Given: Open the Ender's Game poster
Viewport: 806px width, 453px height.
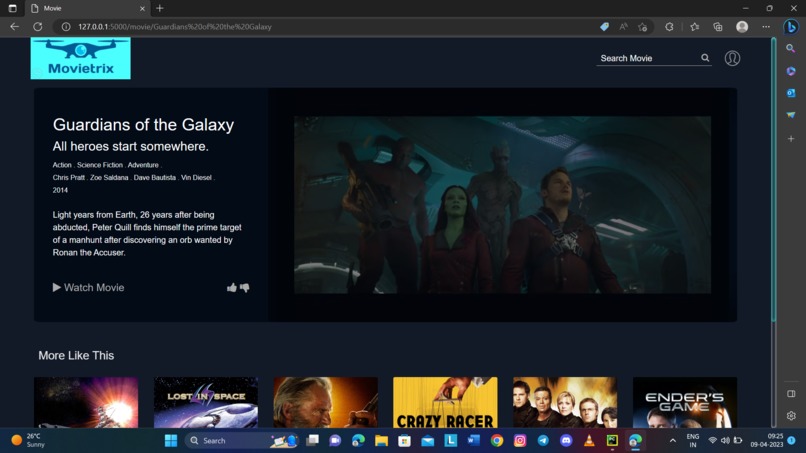Looking at the screenshot, I should pos(685,402).
